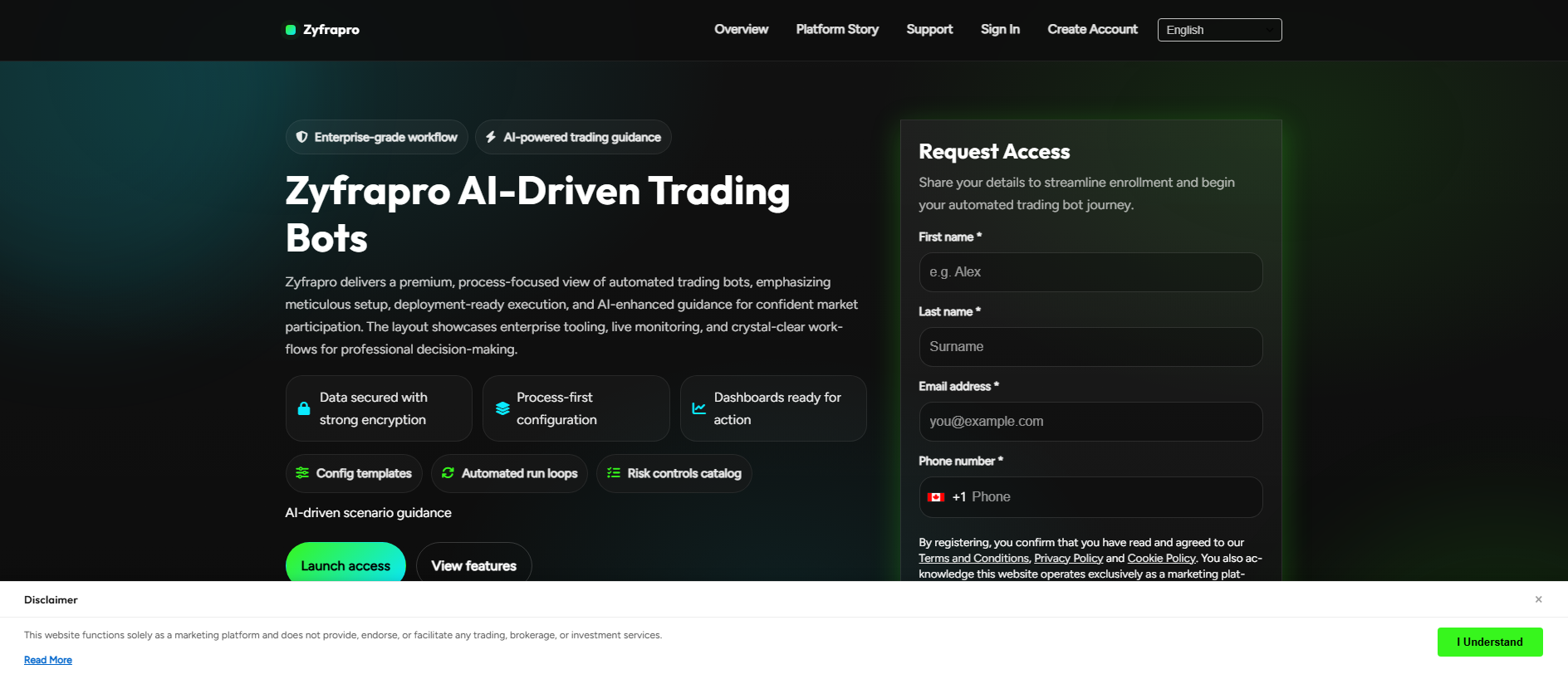Click the refresh icon in Automated run loops
Image resolution: width=1568 pixels, height=679 pixels.
click(448, 473)
